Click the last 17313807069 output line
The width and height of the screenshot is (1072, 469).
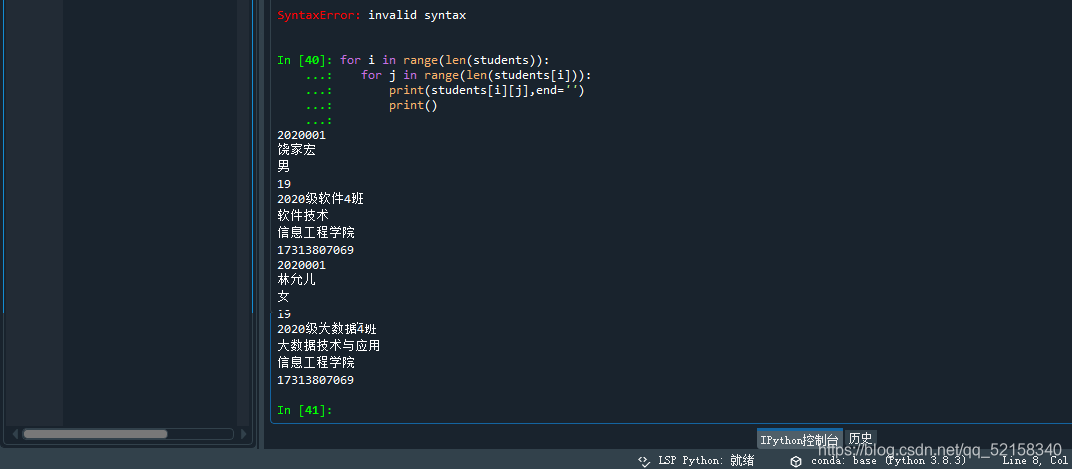click(315, 380)
